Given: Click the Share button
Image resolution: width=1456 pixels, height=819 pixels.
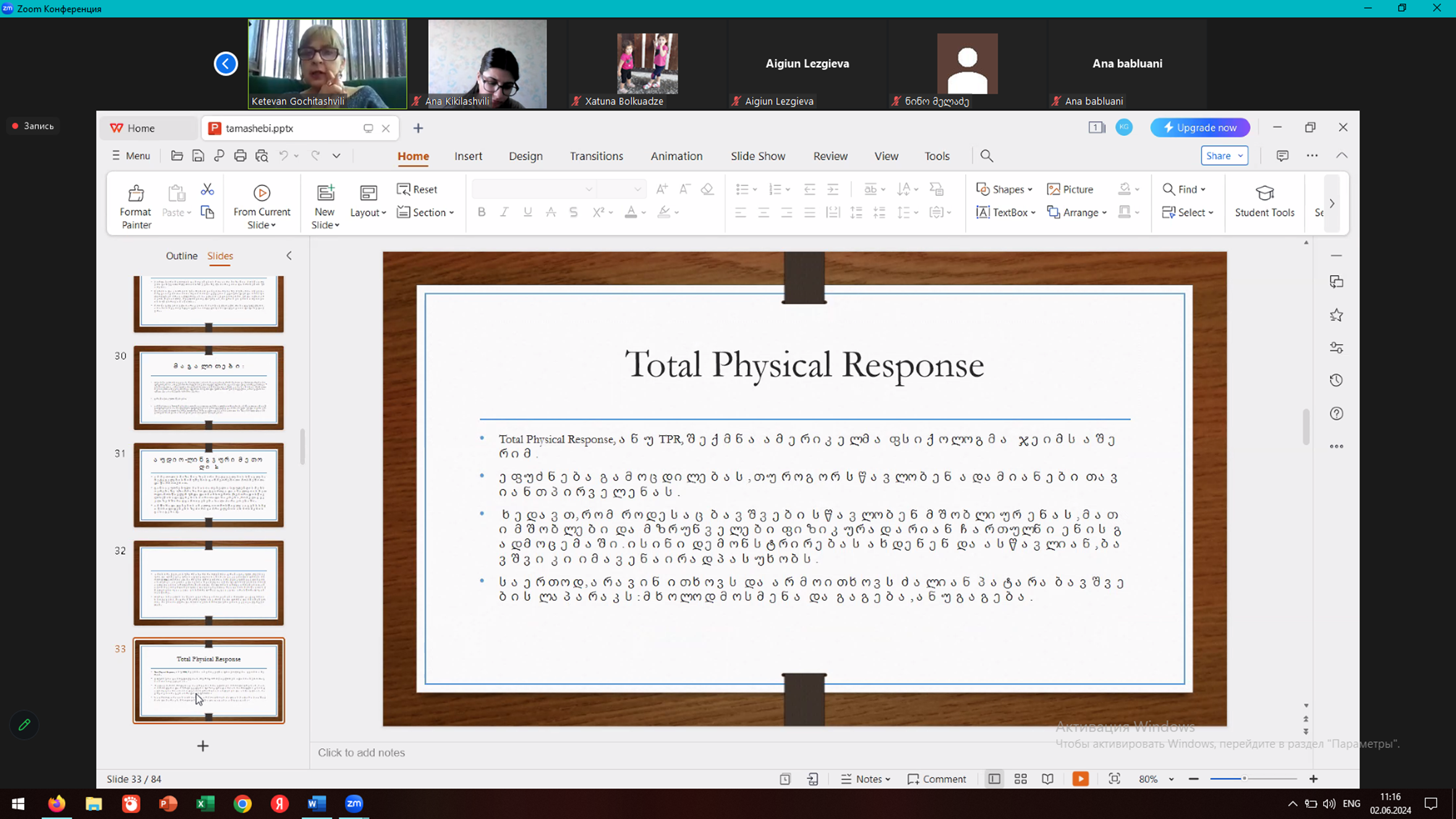Looking at the screenshot, I should tap(1224, 156).
